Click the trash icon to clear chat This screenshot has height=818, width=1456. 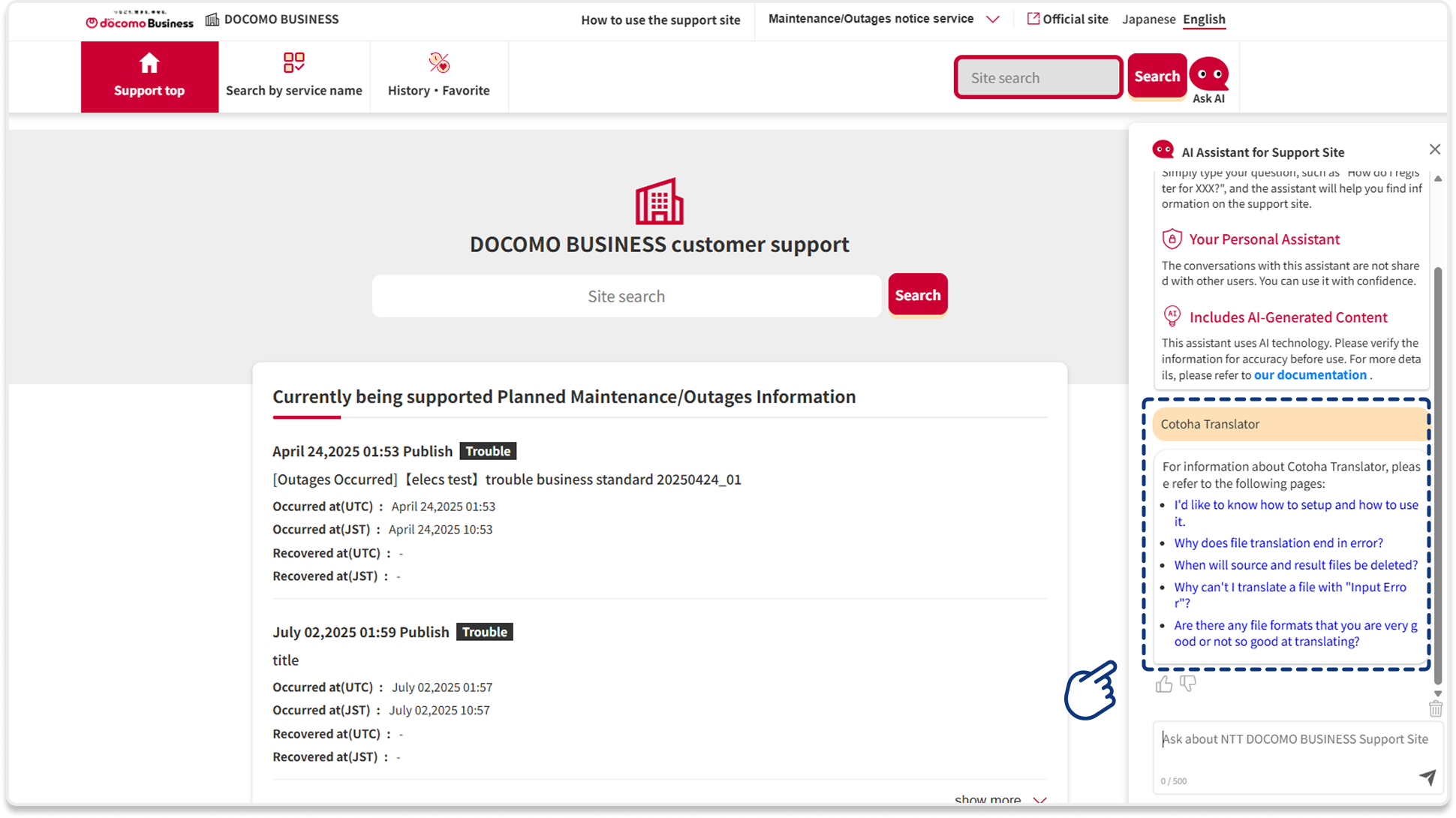click(x=1435, y=708)
